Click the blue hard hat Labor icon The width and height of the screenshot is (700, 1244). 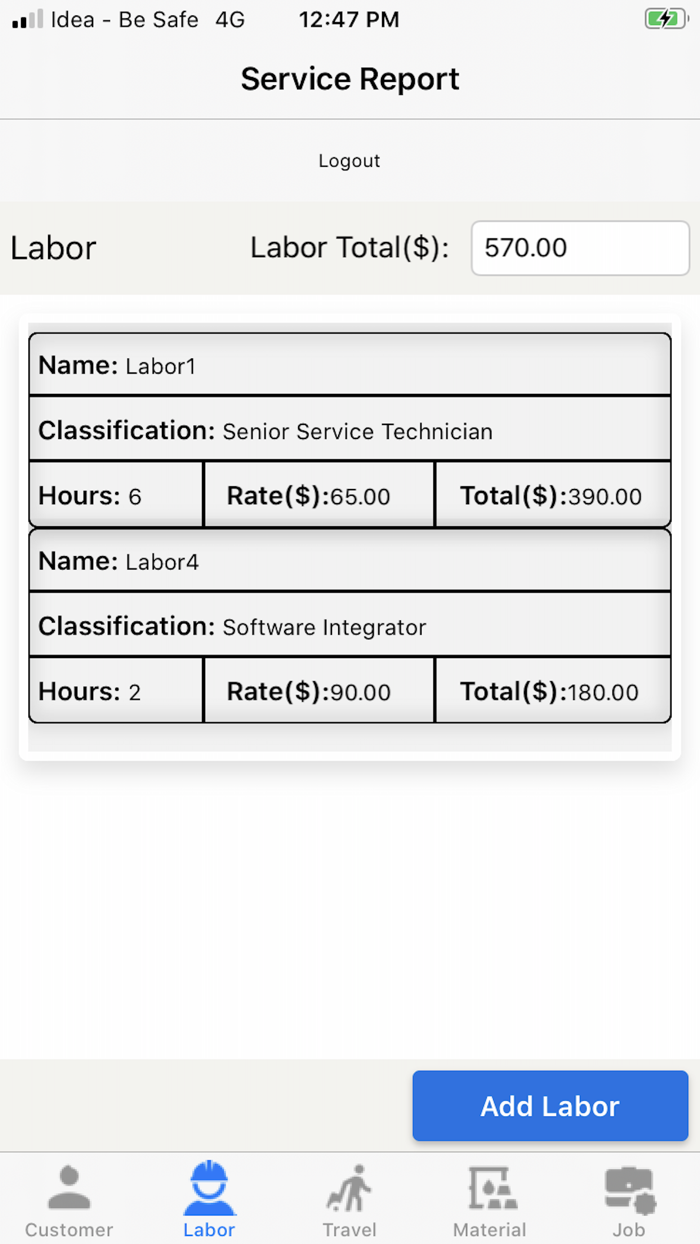pyautogui.click(x=209, y=1185)
